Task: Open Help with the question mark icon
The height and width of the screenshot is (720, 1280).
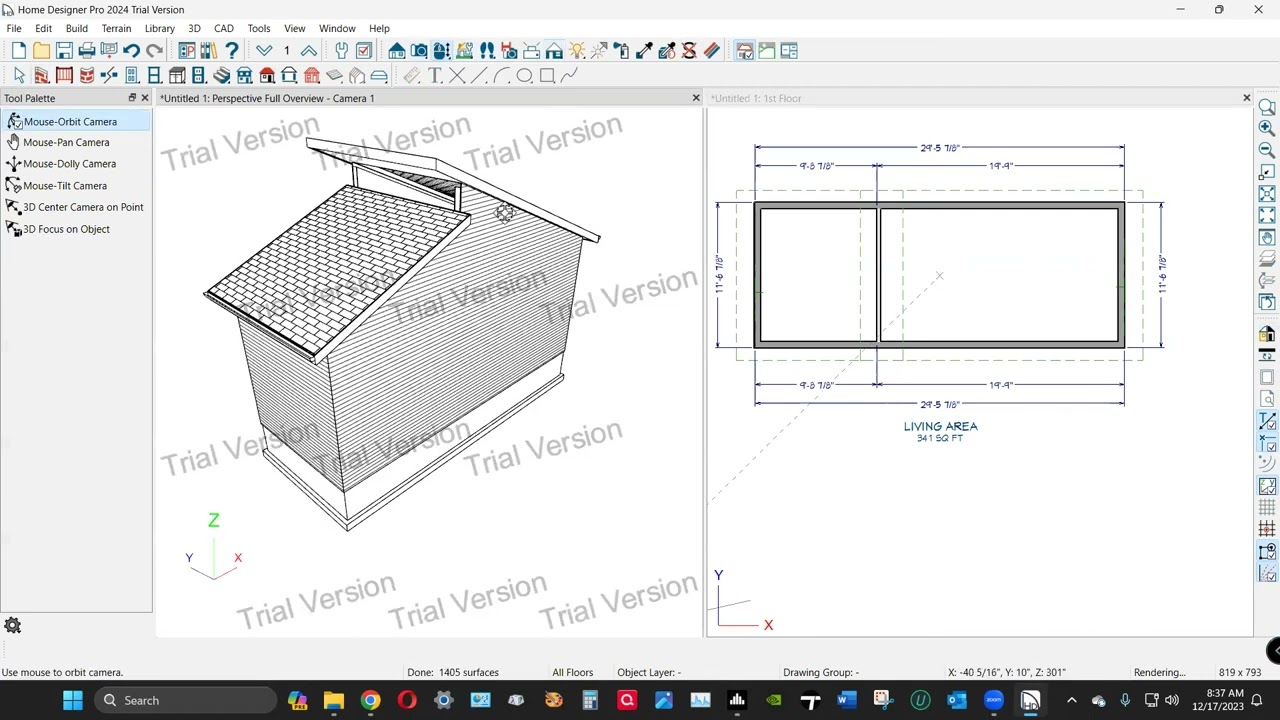Action: (x=232, y=51)
